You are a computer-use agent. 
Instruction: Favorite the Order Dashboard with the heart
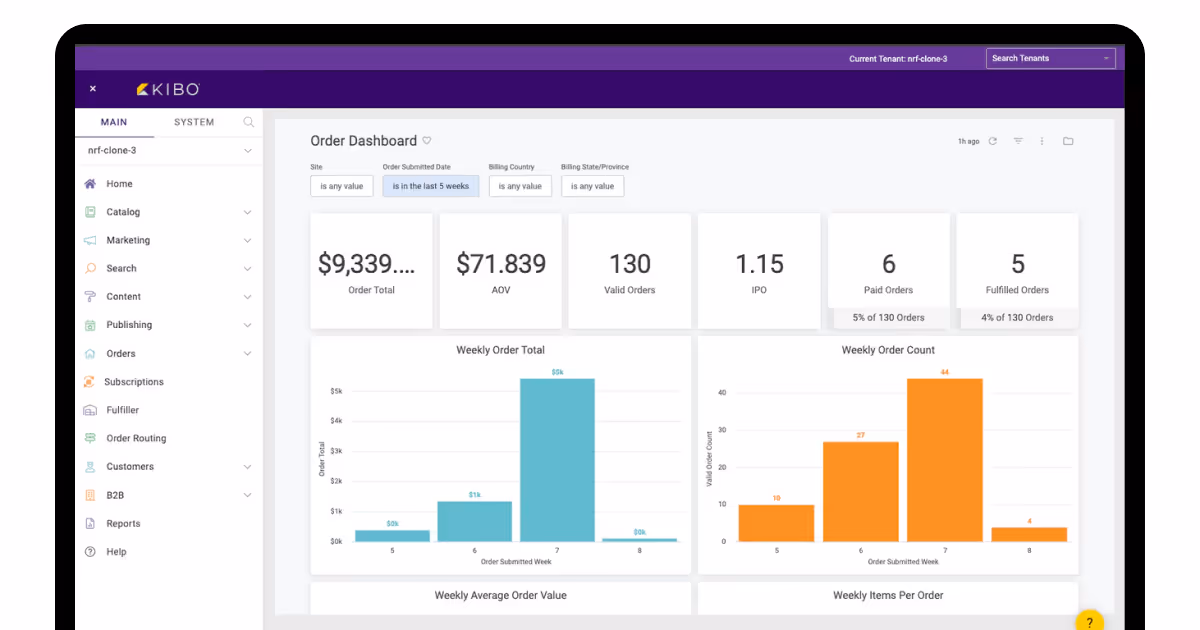(x=428, y=140)
